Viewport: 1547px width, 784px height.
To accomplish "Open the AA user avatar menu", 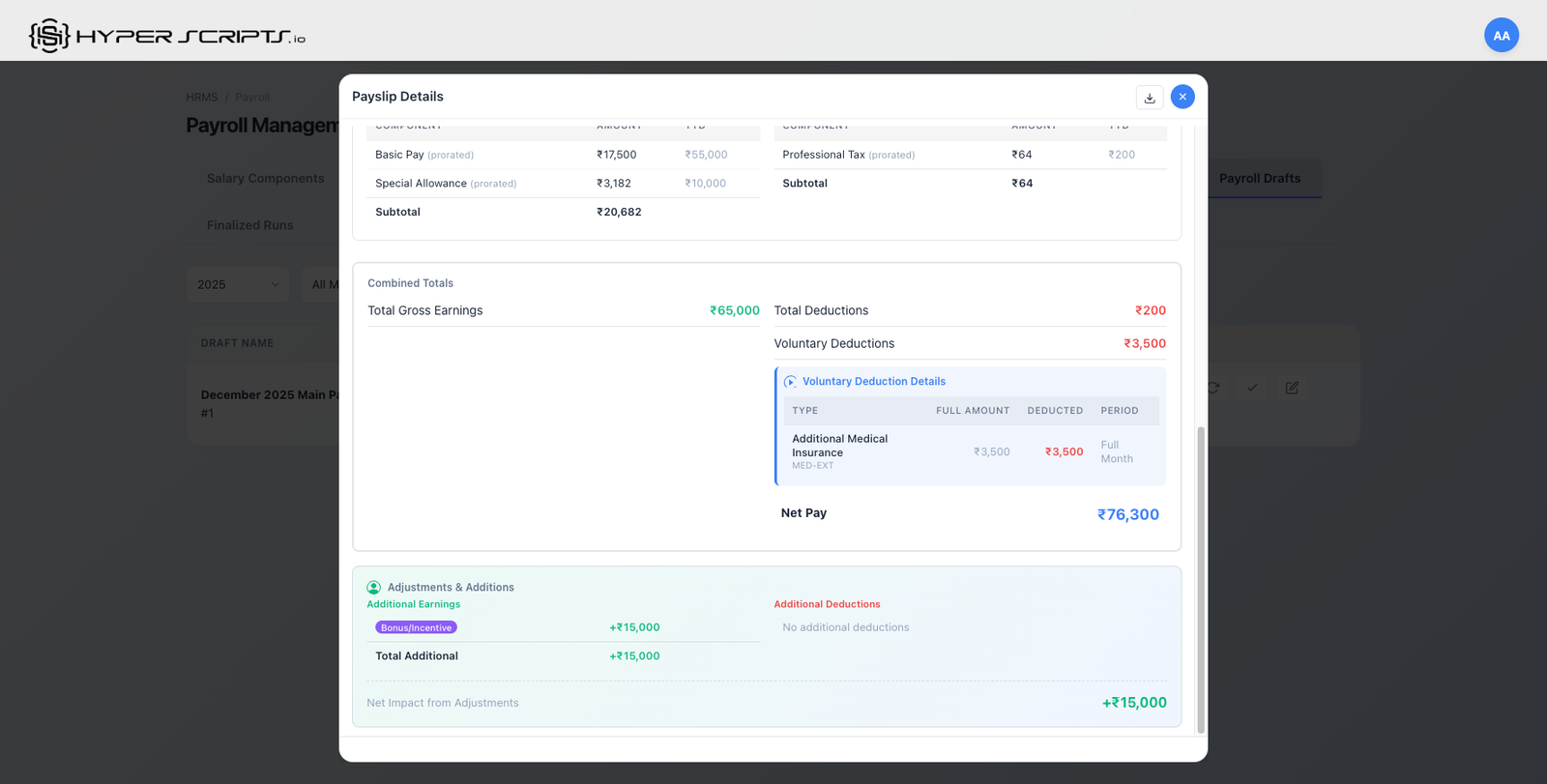I will 1501,36.
